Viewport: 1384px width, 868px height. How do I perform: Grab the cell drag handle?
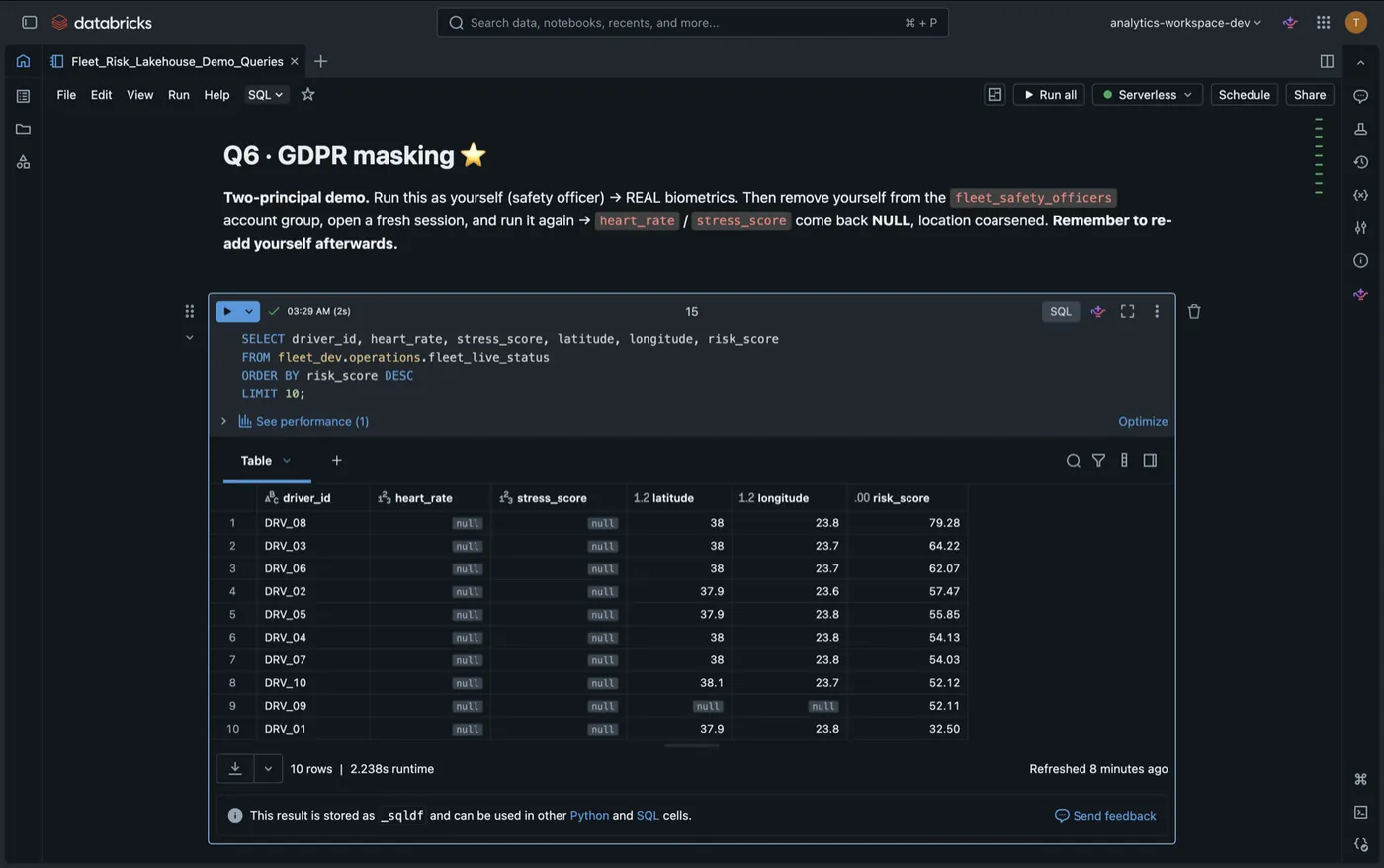189,311
